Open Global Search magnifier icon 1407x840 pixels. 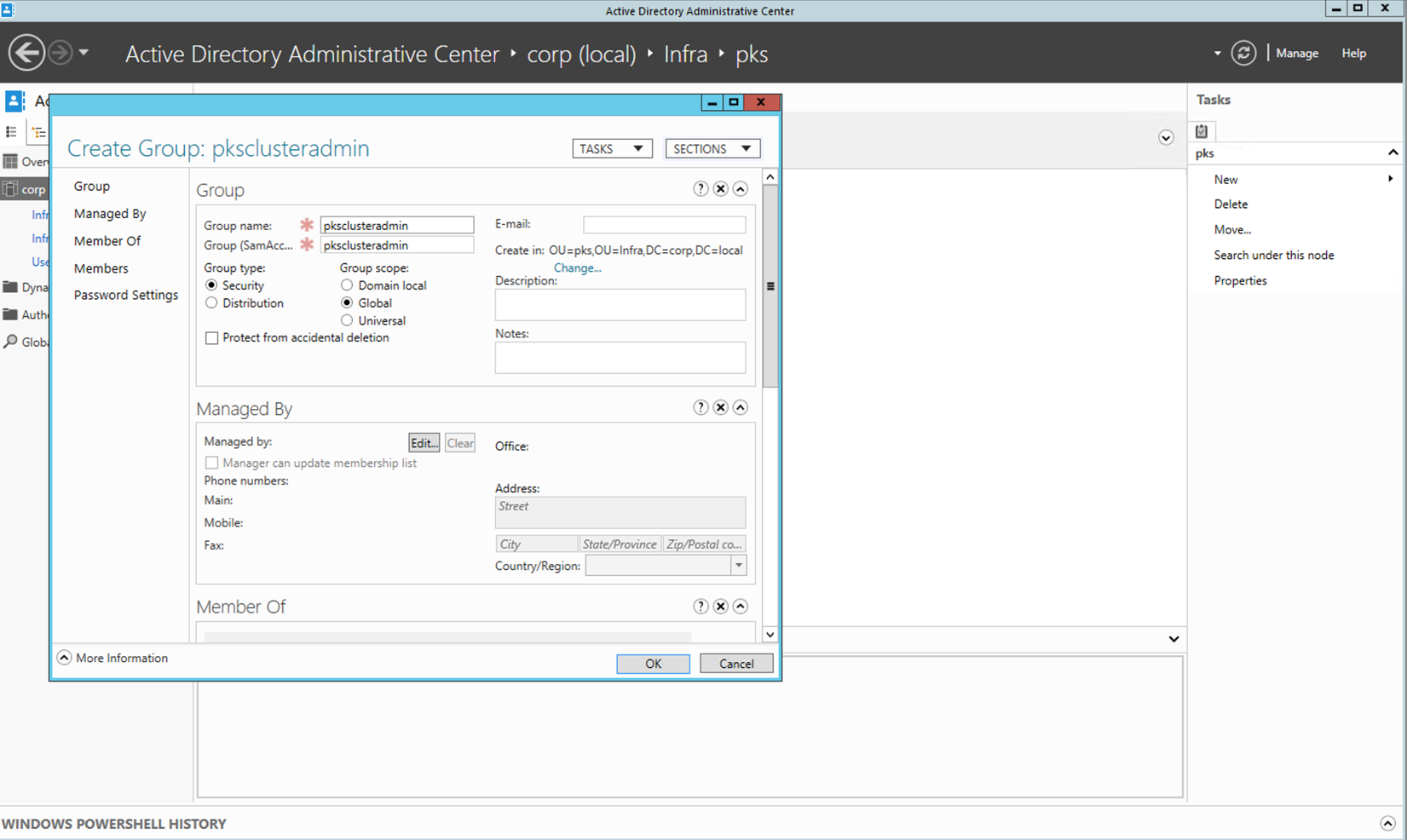[10, 342]
